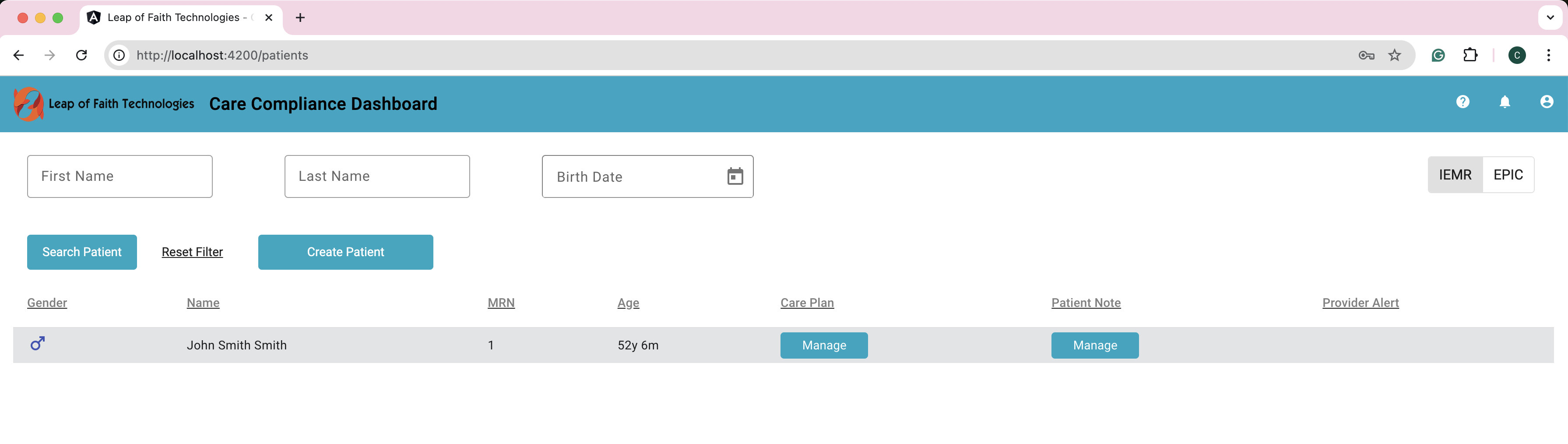Sort the table by the Name column
1568x444 pixels.
pos(203,303)
